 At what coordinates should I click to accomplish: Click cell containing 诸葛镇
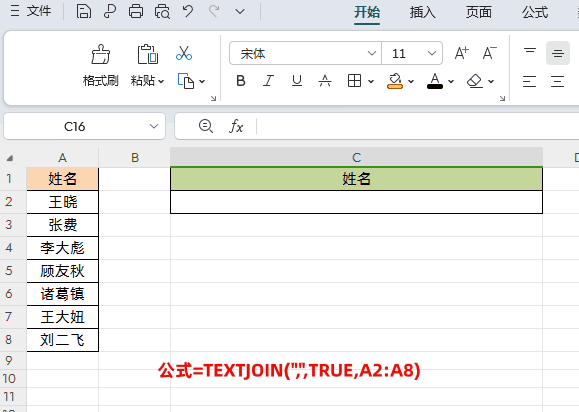coord(62,294)
